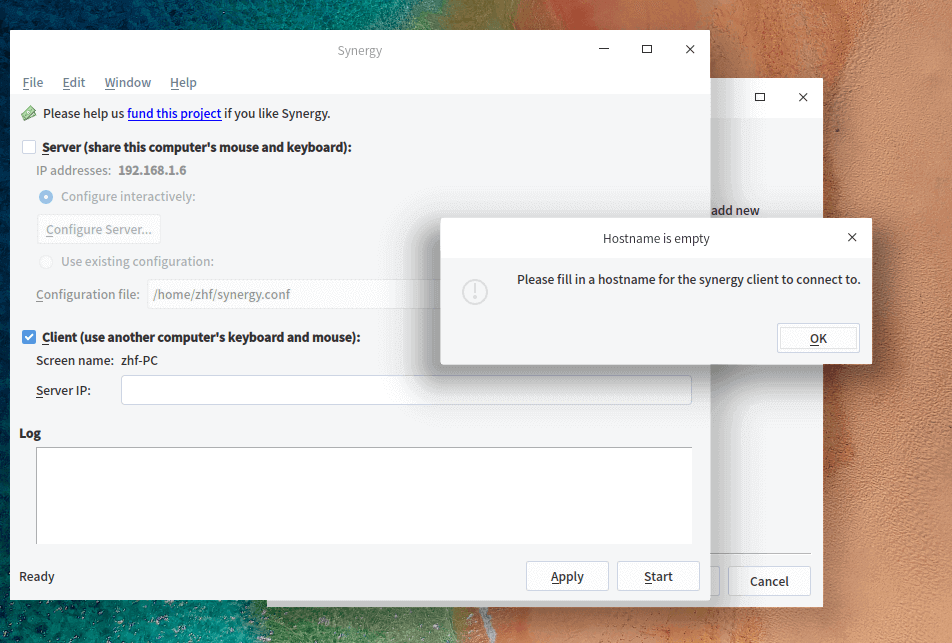952x643 pixels.
Task: Click the green money icon beside the funding message
Action: 29,113
